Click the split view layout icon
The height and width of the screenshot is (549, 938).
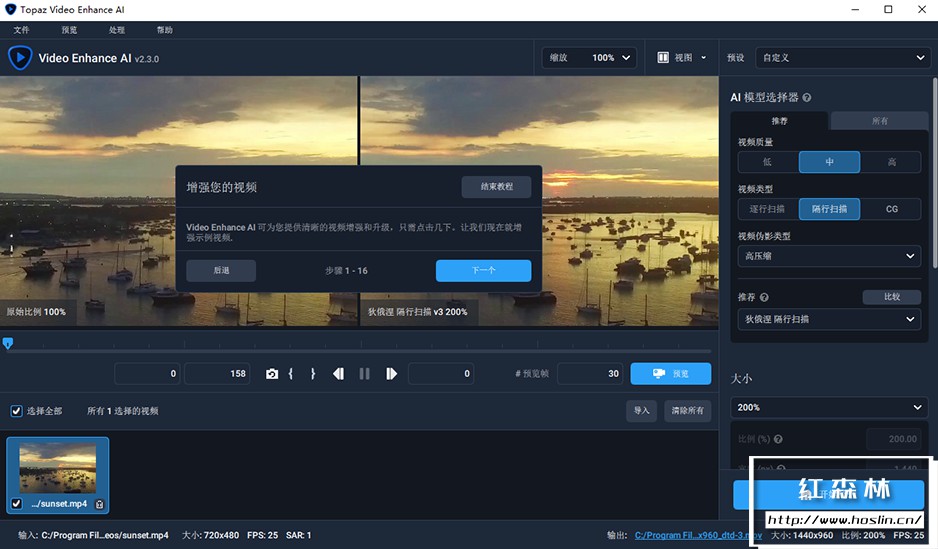663,57
